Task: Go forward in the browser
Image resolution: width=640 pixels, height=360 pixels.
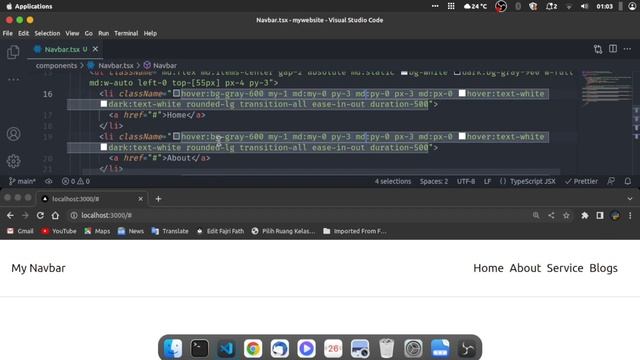Action: tap(25, 215)
